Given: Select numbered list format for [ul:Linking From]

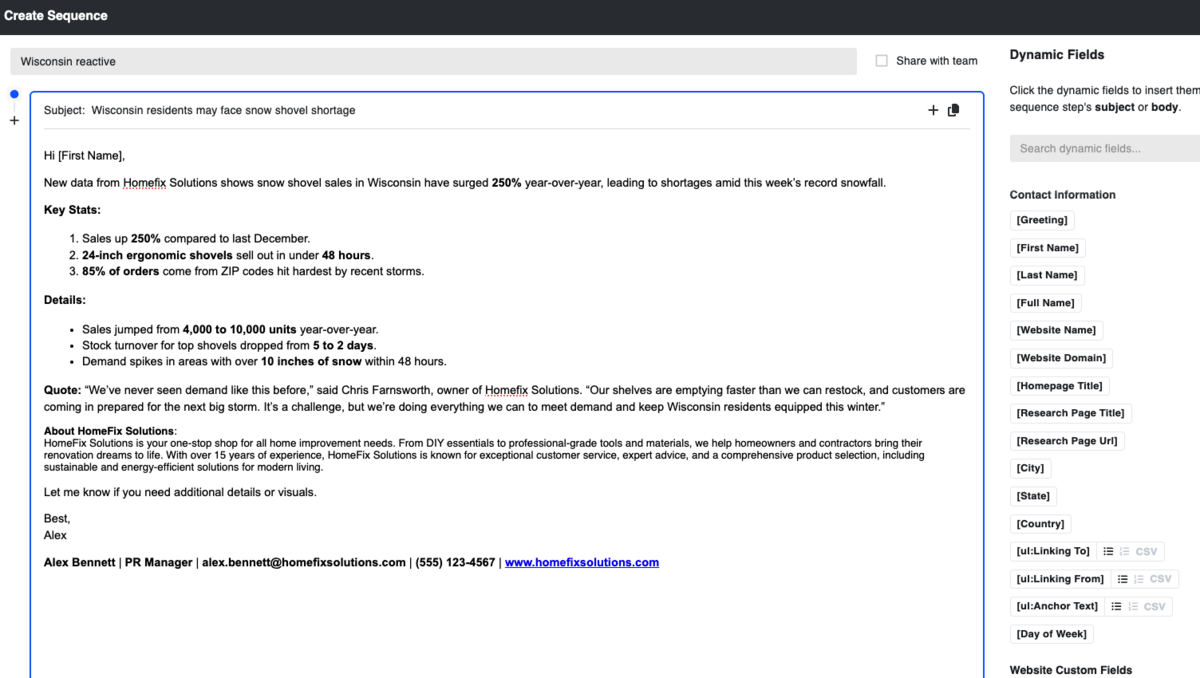Looking at the screenshot, I should (1137, 578).
